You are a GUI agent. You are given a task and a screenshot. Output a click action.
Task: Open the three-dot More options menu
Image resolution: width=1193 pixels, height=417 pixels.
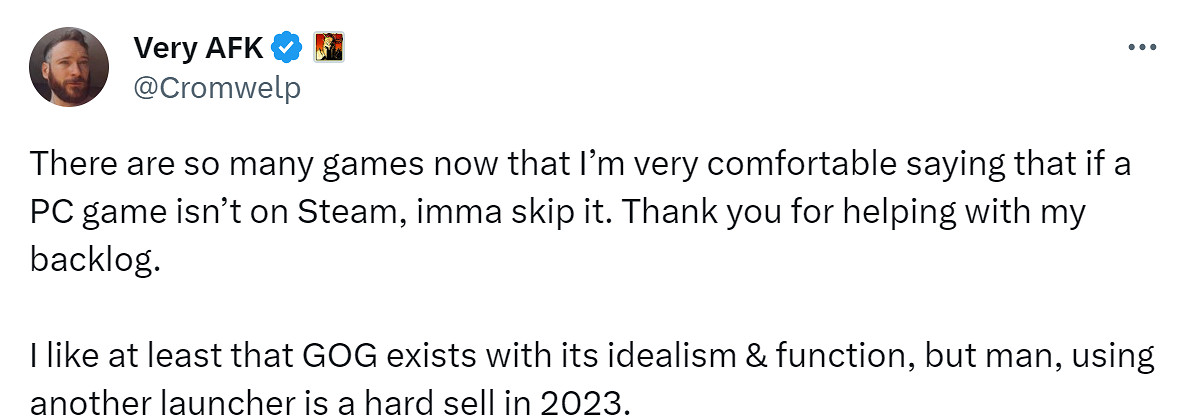tap(1141, 47)
